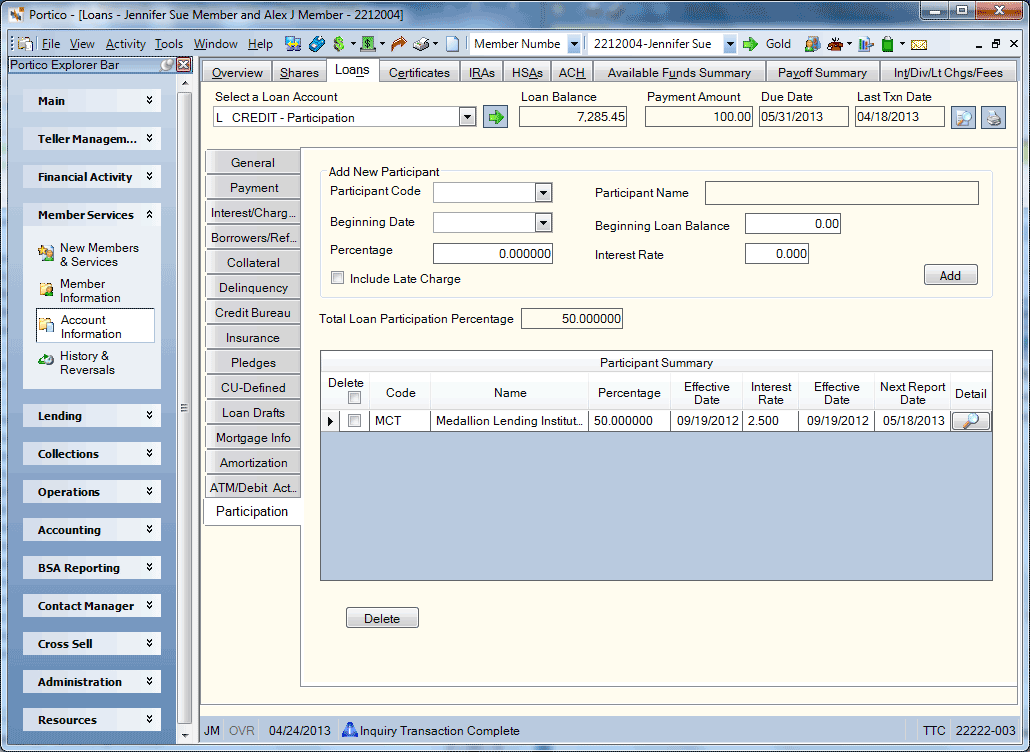This screenshot has height=752, width=1030.
Task: Toggle the Delete header select-all checkbox
Action: pos(355,397)
